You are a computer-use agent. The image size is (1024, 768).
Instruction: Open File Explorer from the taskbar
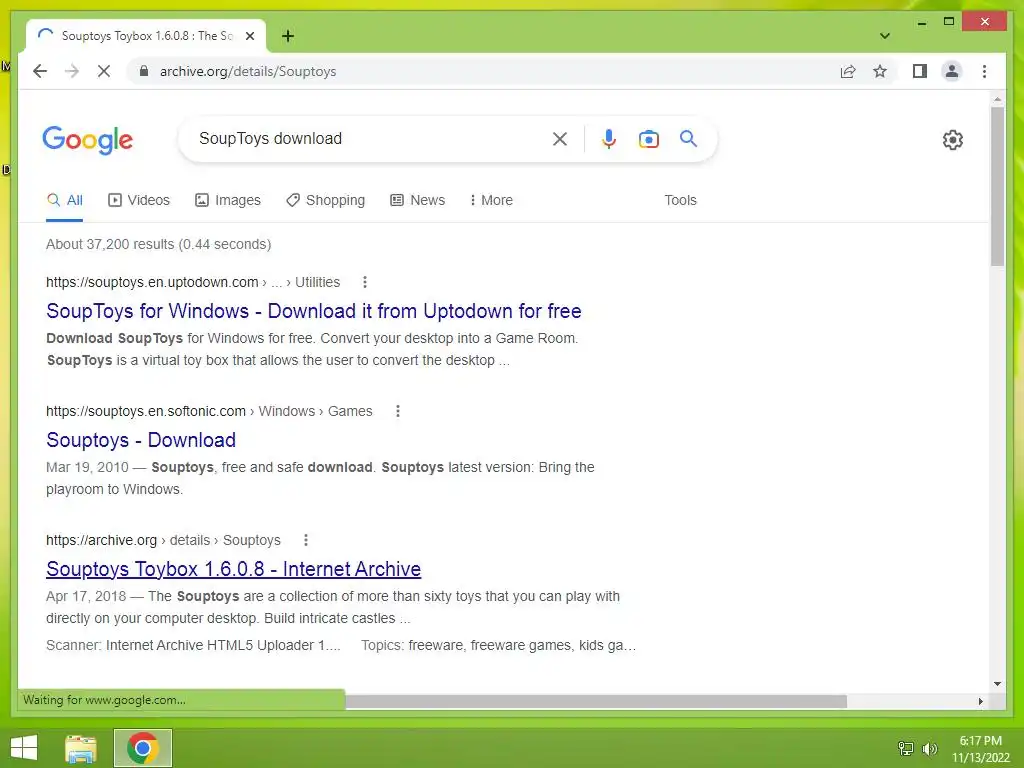pyautogui.click(x=81, y=748)
